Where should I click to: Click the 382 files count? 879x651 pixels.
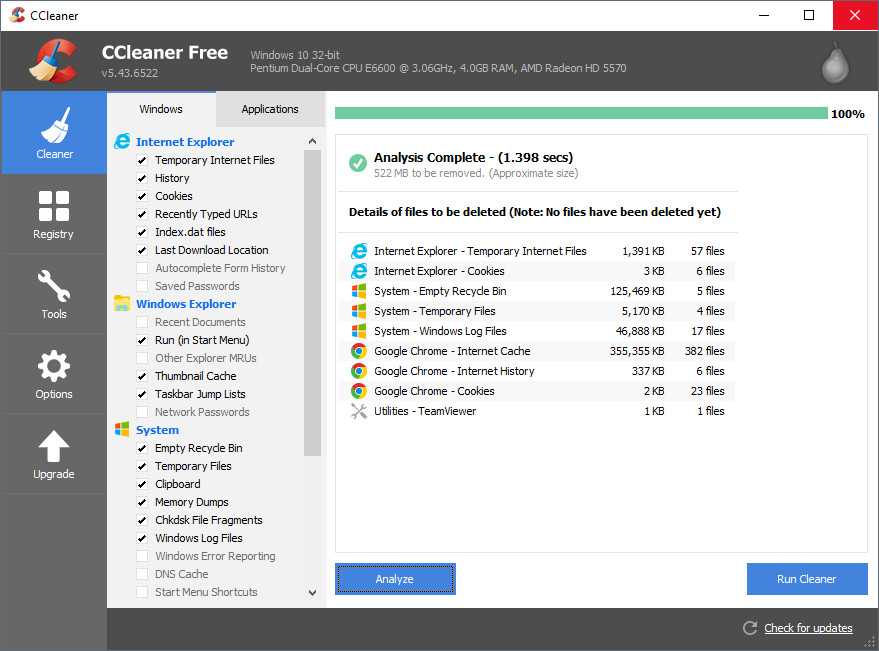704,351
